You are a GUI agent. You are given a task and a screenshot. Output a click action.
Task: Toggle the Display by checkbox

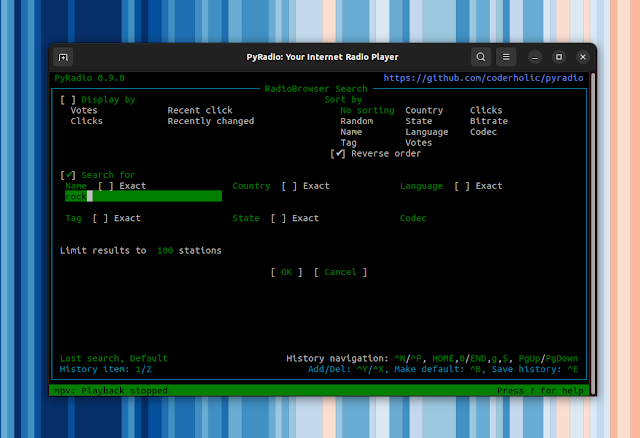coord(68,100)
